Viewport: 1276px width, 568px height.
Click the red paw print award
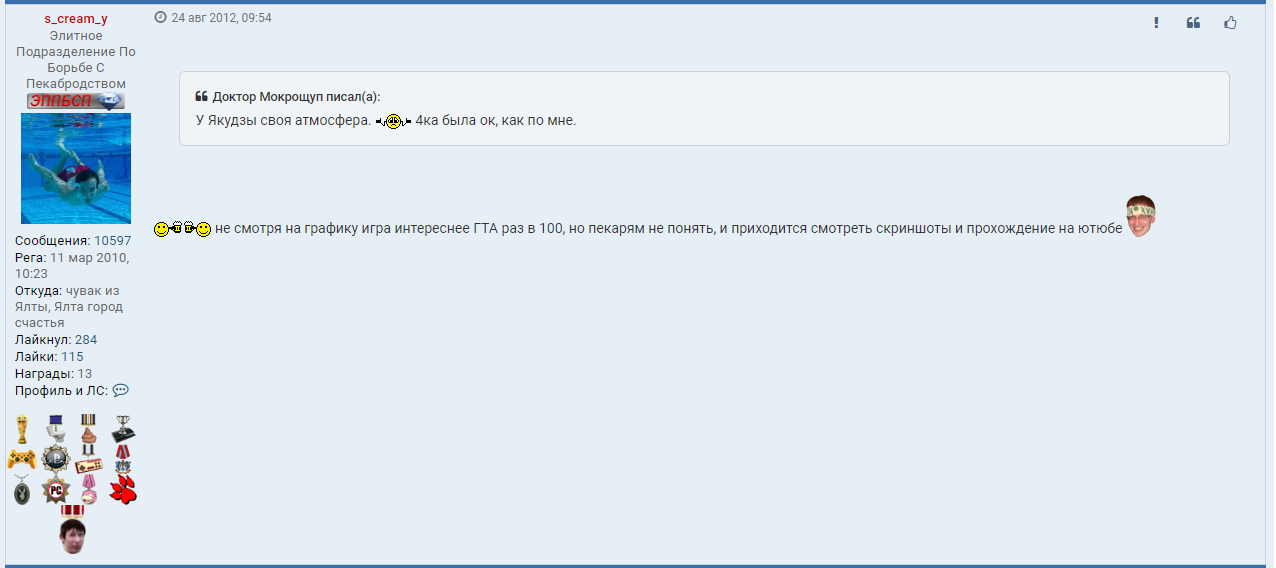(123, 489)
